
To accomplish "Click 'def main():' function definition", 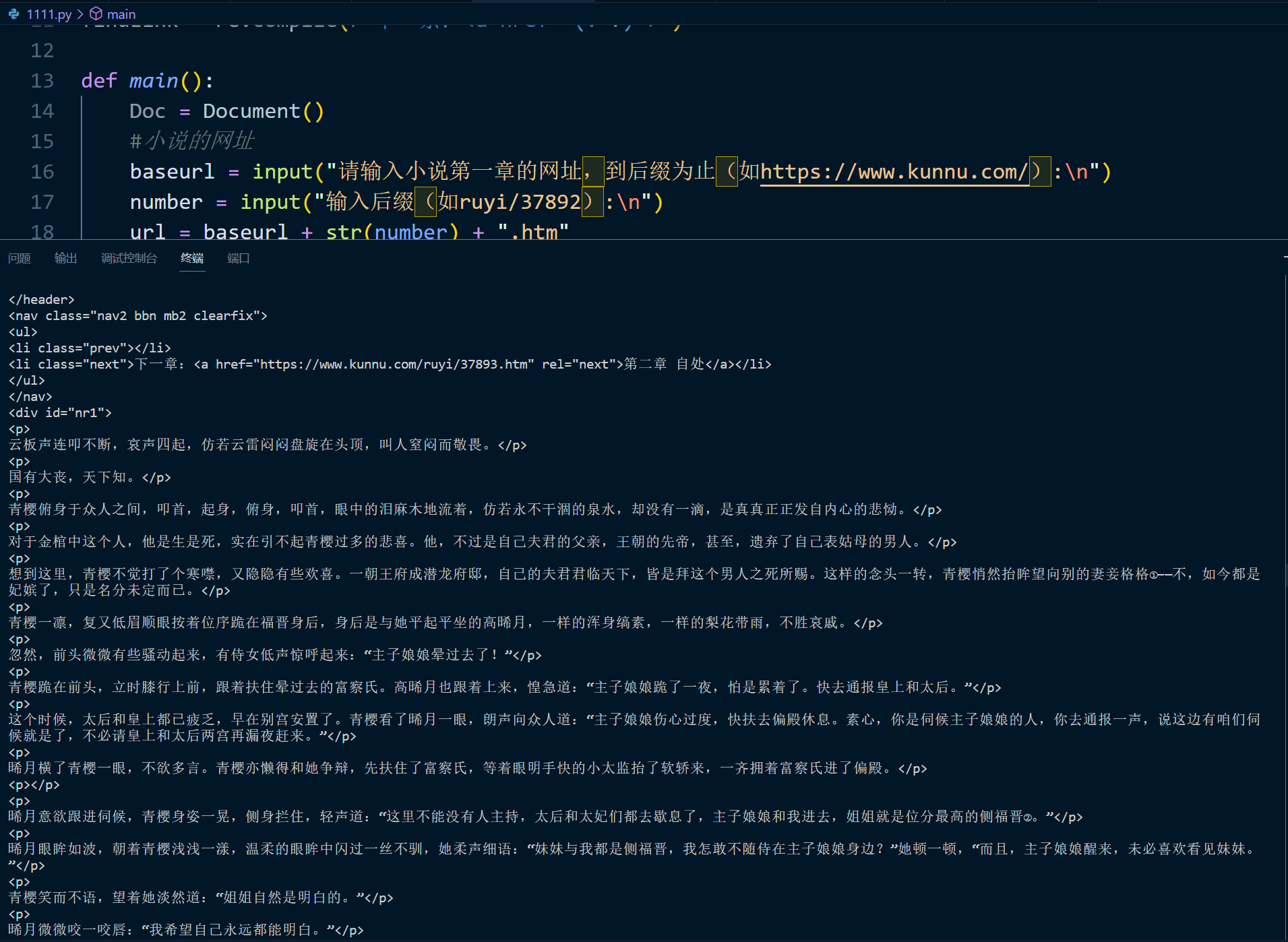I will pyautogui.click(x=148, y=81).
